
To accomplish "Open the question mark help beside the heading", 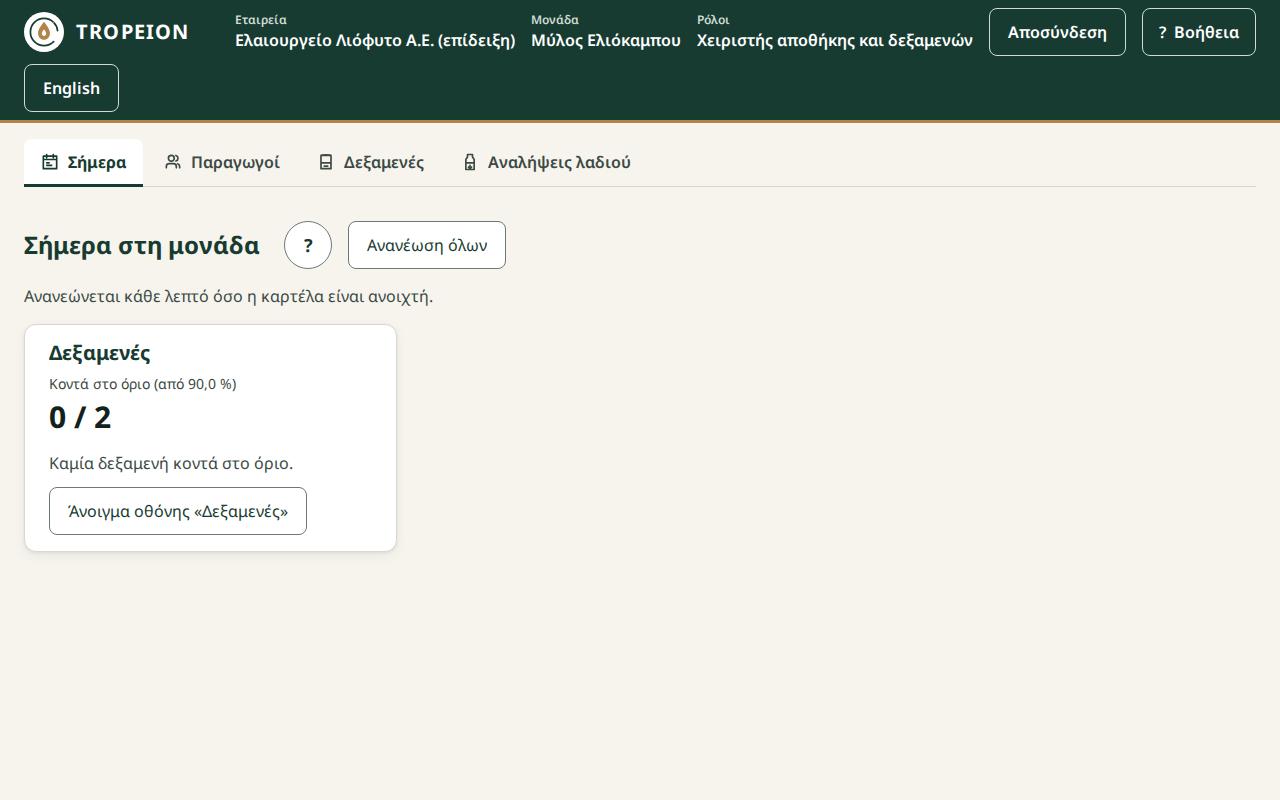I will pos(308,245).
